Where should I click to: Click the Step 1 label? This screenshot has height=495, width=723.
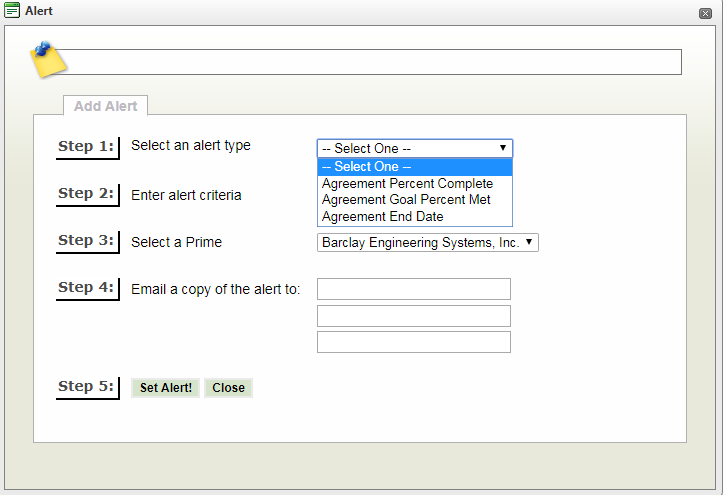click(86, 147)
